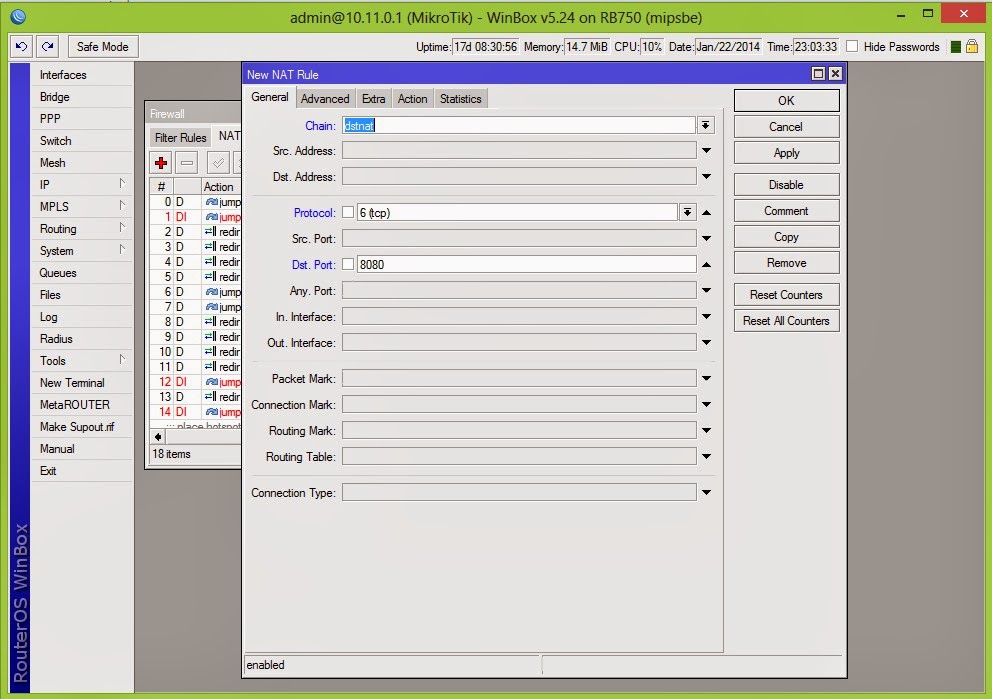
Task: Expand the Dst. Address field
Action: click(x=707, y=176)
